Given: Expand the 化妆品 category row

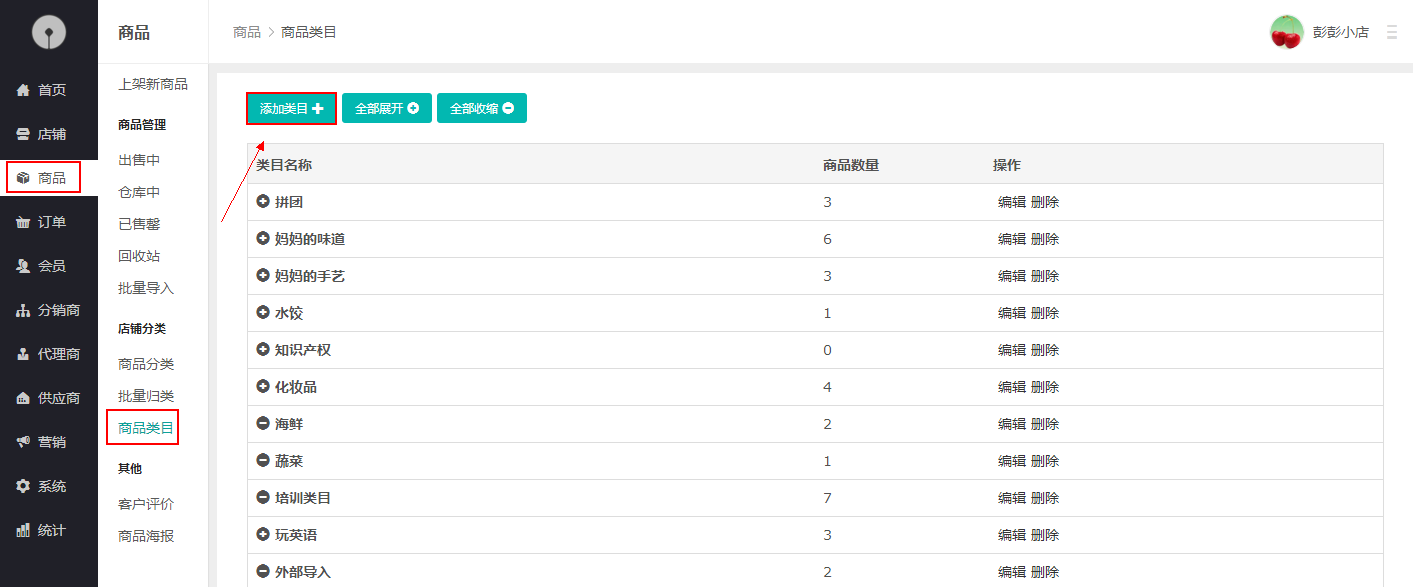Looking at the screenshot, I should click(x=263, y=387).
